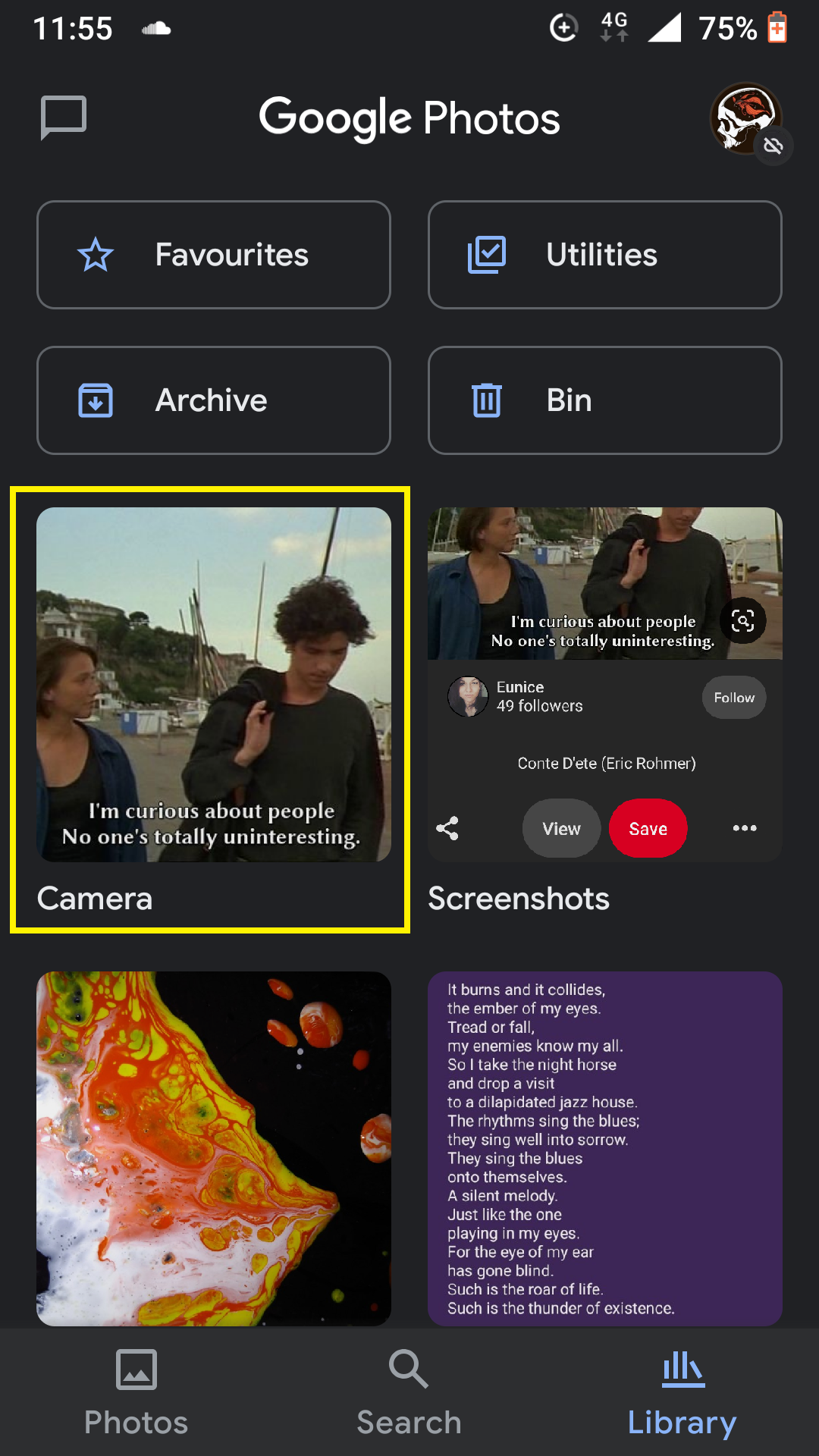Image resolution: width=819 pixels, height=1456 pixels.
Task: Open the Camera folder thumbnail
Action: tap(214, 685)
